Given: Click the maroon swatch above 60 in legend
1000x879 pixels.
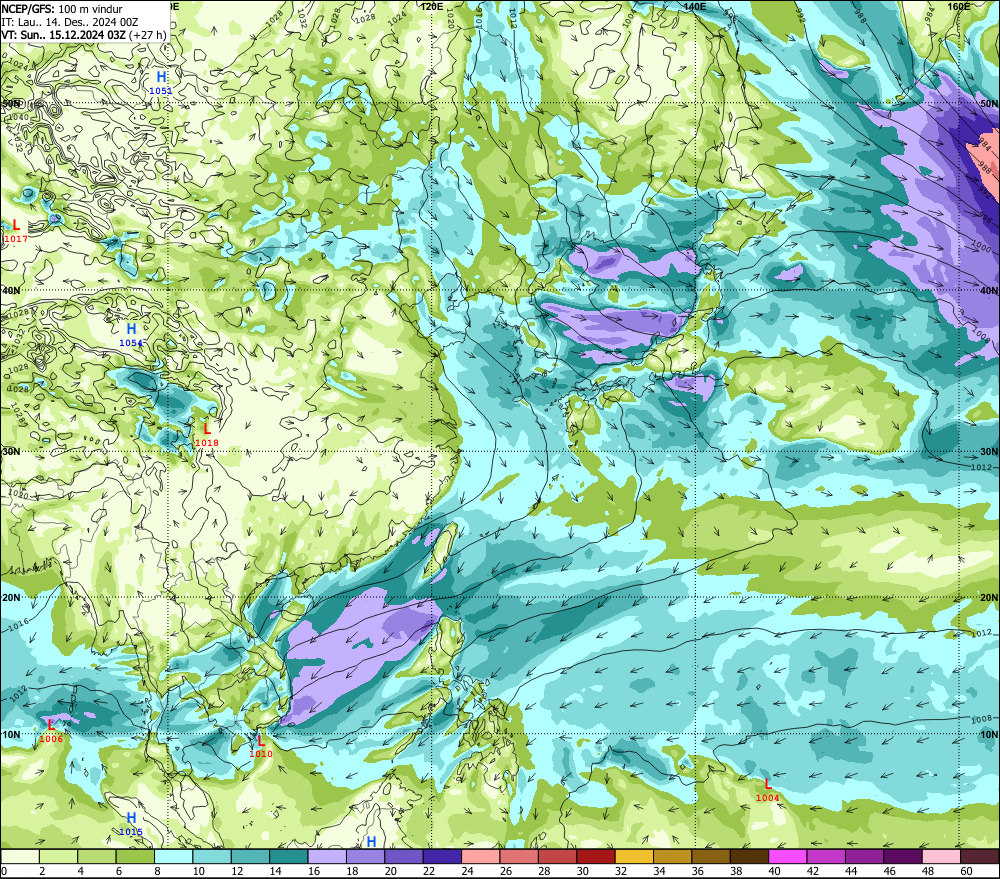Looking at the screenshot, I should pos(980,857).
